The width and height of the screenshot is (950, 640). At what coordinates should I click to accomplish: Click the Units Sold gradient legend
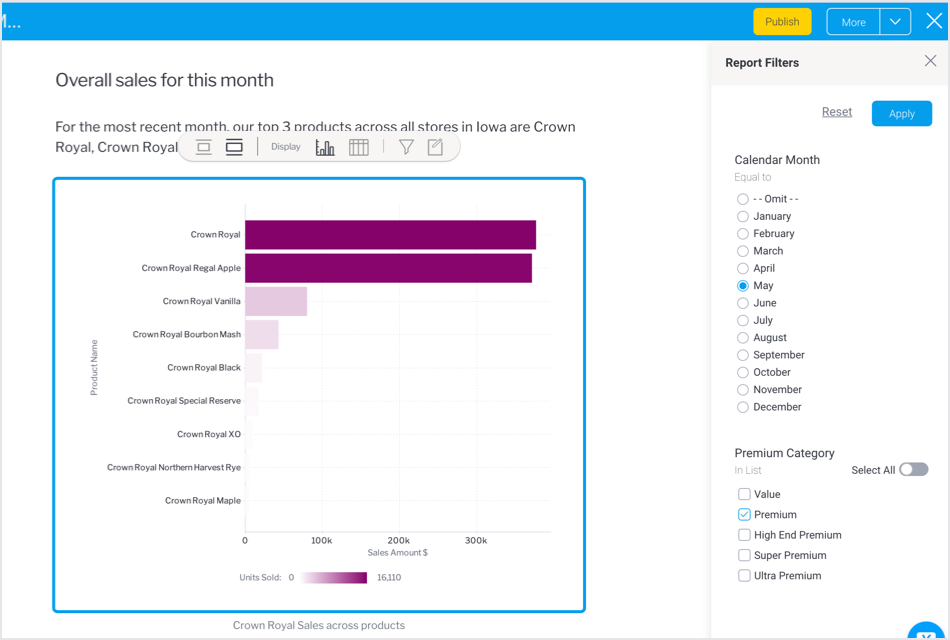335,578
